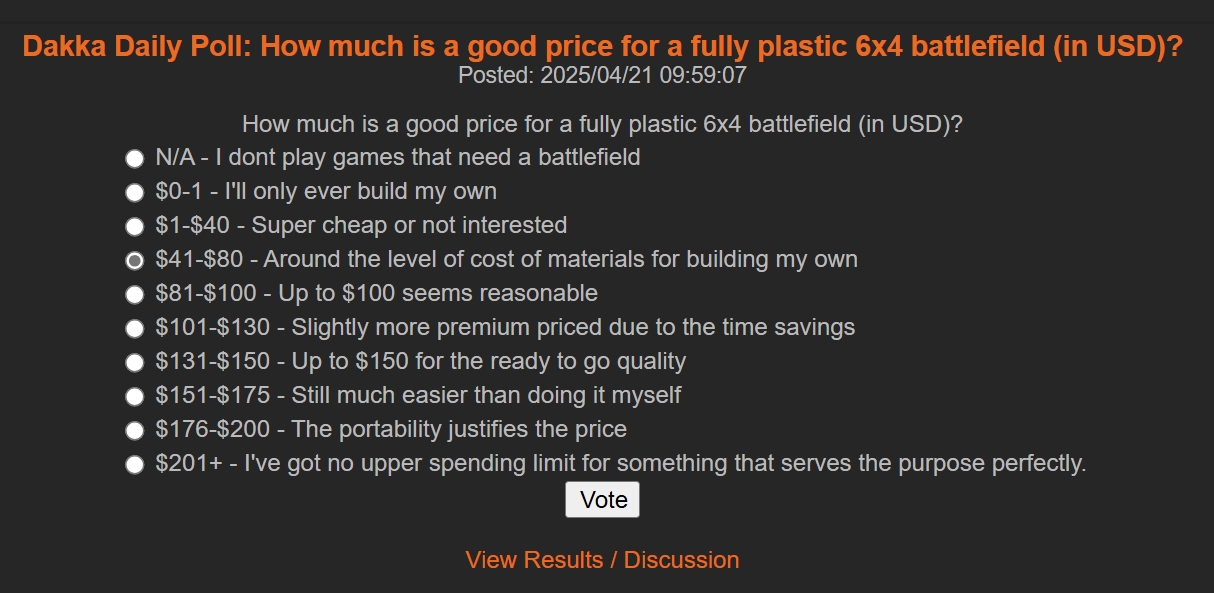Choose the $0-1 build my own radio button
Screen dimensions: 1214x593
tap(134, 192)
